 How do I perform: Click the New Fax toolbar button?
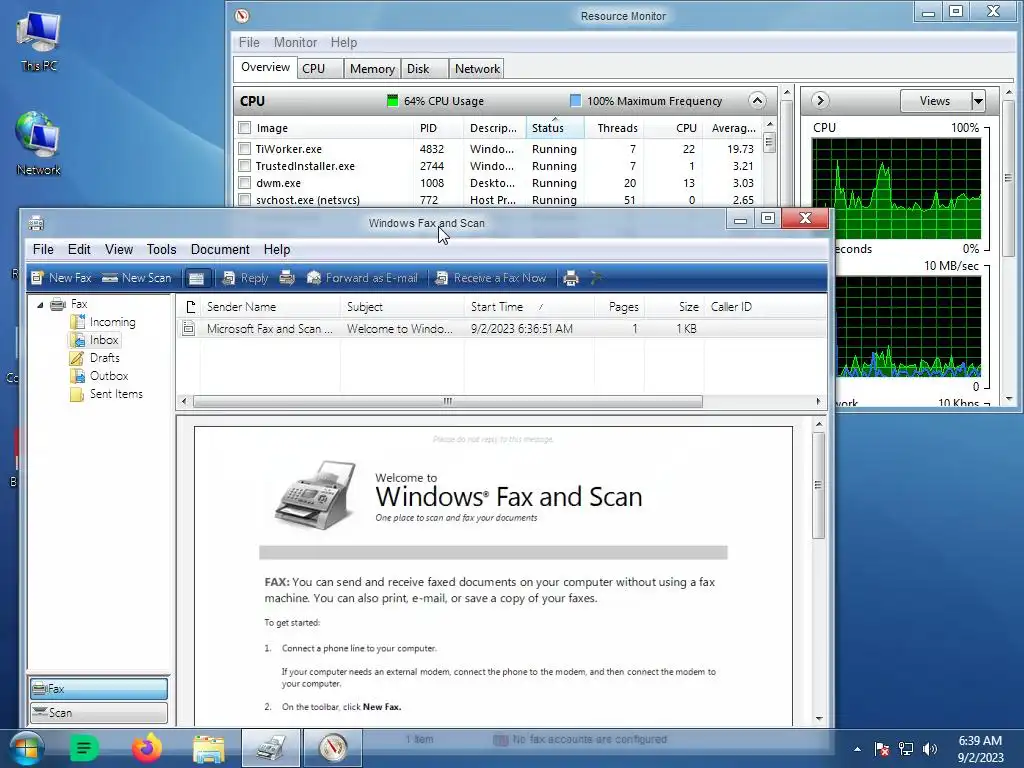click(61, 278)
